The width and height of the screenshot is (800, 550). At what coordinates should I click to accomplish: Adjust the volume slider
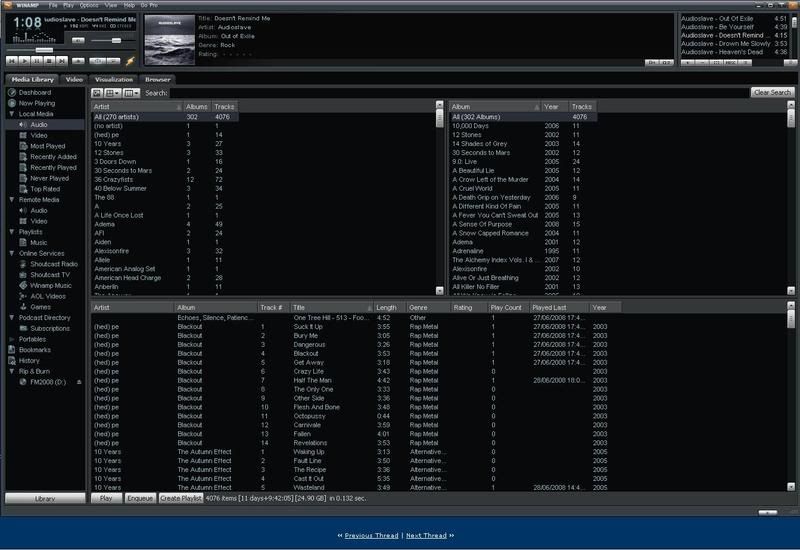113,40
